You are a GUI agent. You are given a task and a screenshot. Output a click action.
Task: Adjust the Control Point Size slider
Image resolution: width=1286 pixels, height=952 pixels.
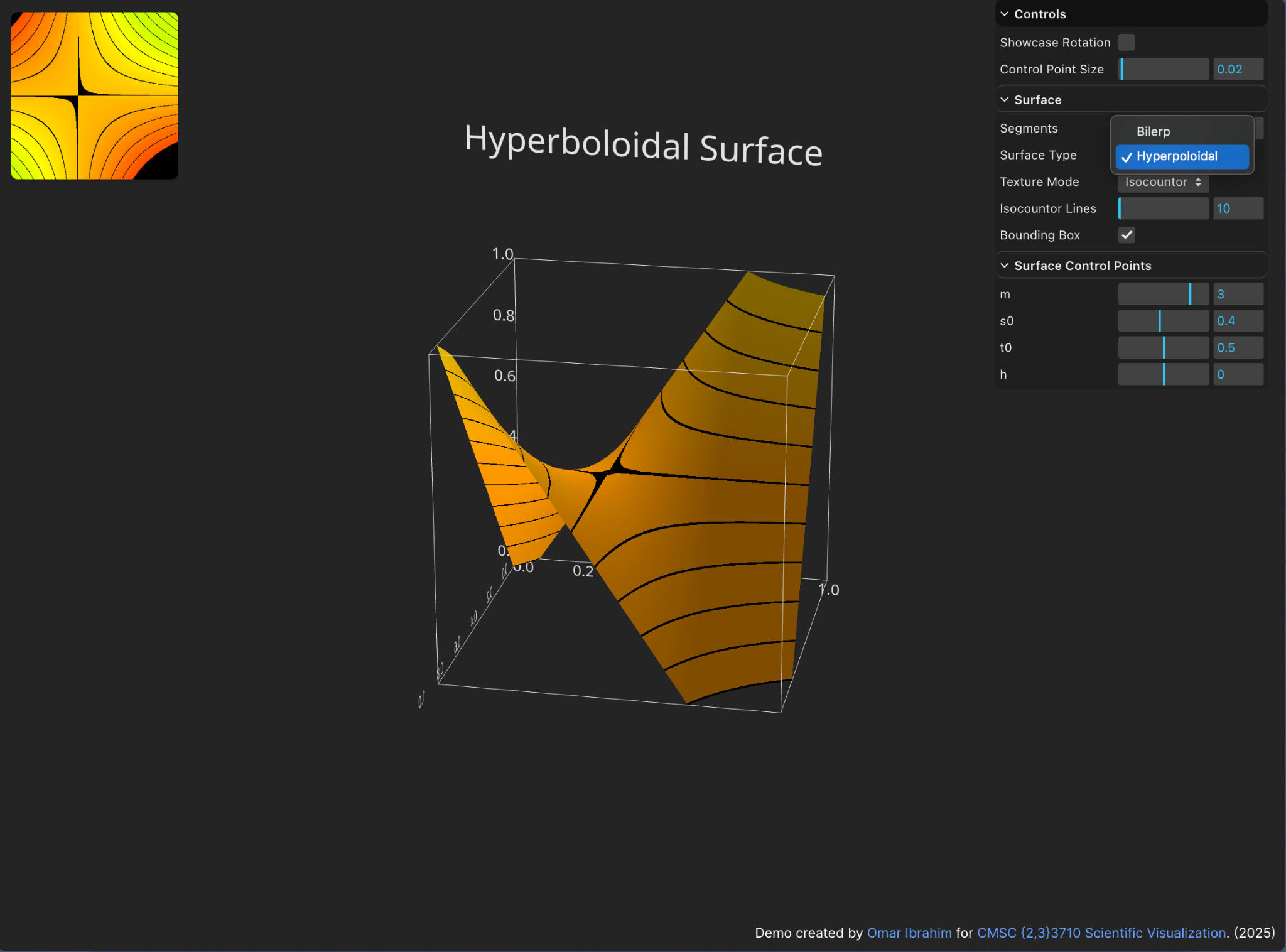click(x=1163, y=69)
